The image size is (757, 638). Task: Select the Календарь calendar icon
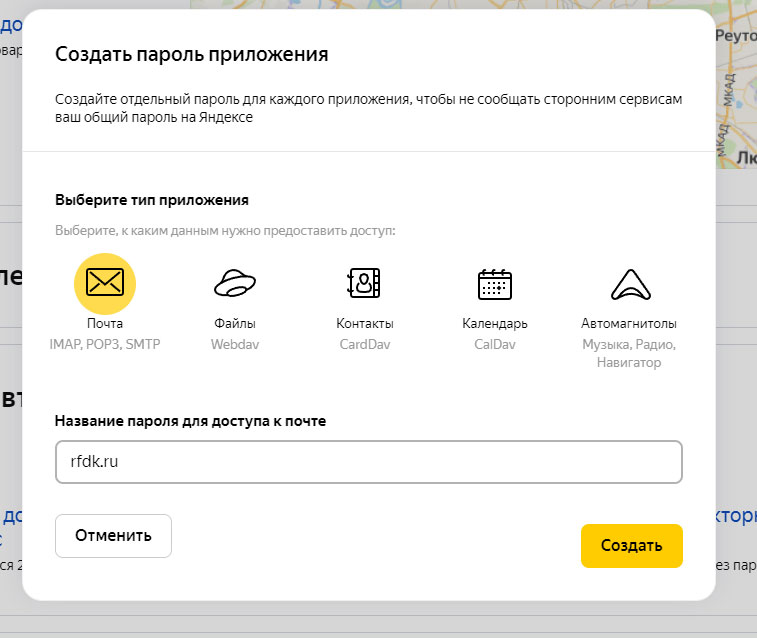tap(495, 284)
